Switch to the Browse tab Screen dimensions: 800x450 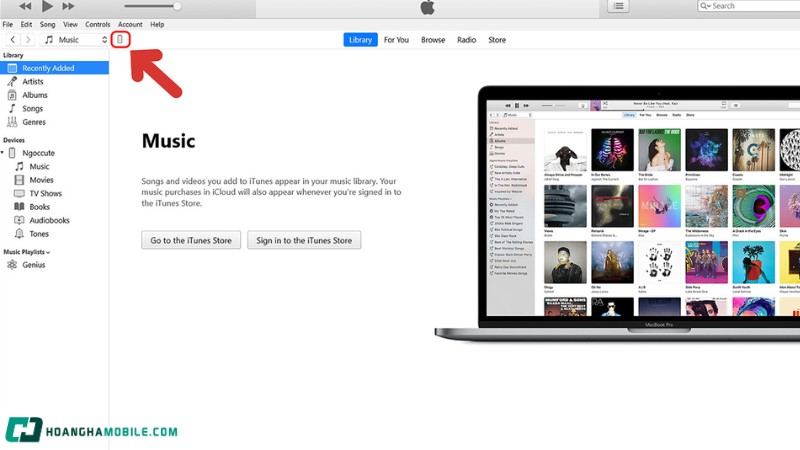[433, 40]
